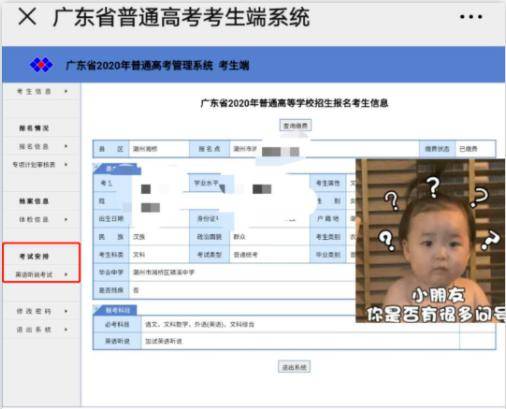Expand 英语听说考试 via its arrow
Image resolution: width=506 pixels, height=409 pixels.
tap(66, 274)
